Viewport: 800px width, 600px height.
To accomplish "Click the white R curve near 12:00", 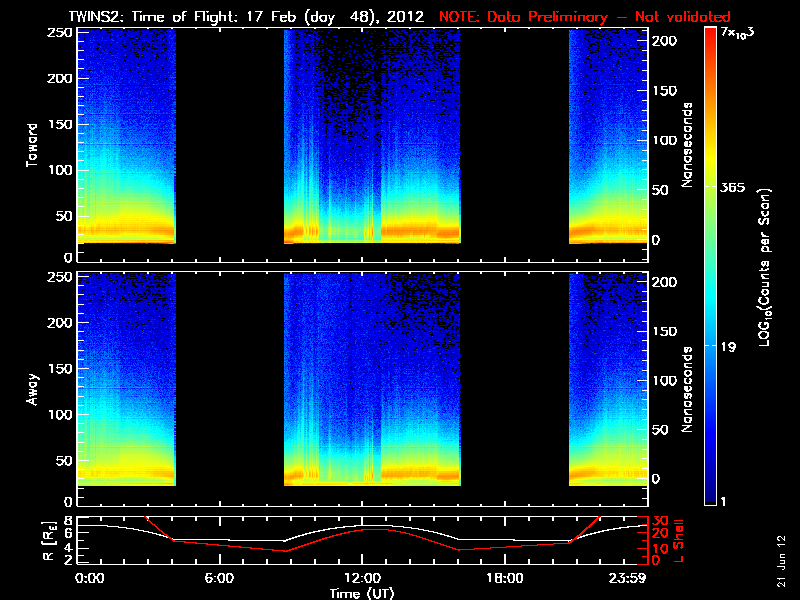I will click(x=362, y=526).
